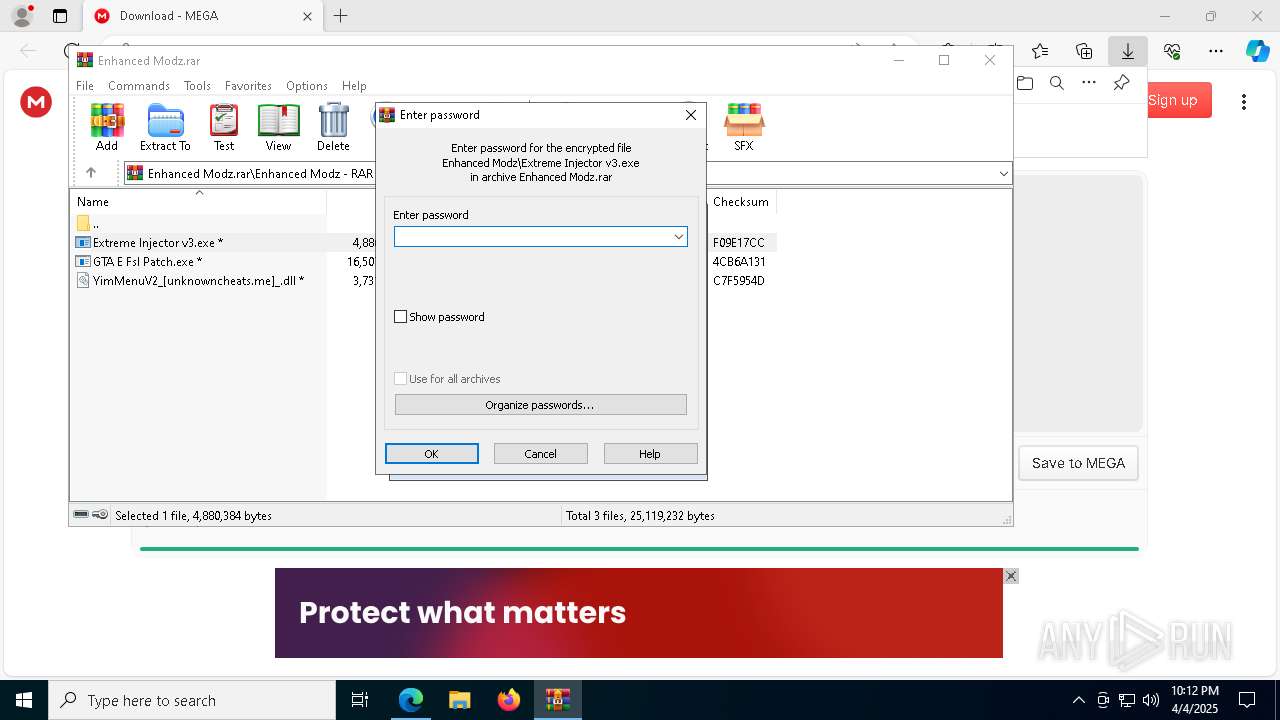Open folder icon in downloads panel
Viewport: 1280px width, 720px height.
1025,83
